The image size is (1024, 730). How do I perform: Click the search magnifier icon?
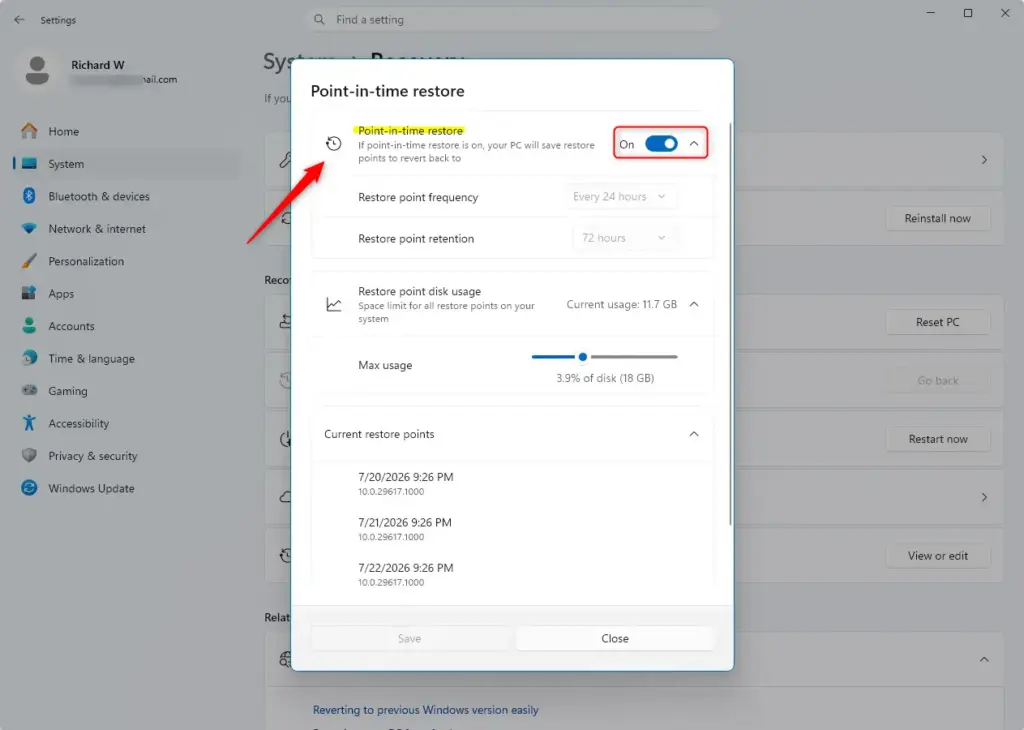pos(319,20)
